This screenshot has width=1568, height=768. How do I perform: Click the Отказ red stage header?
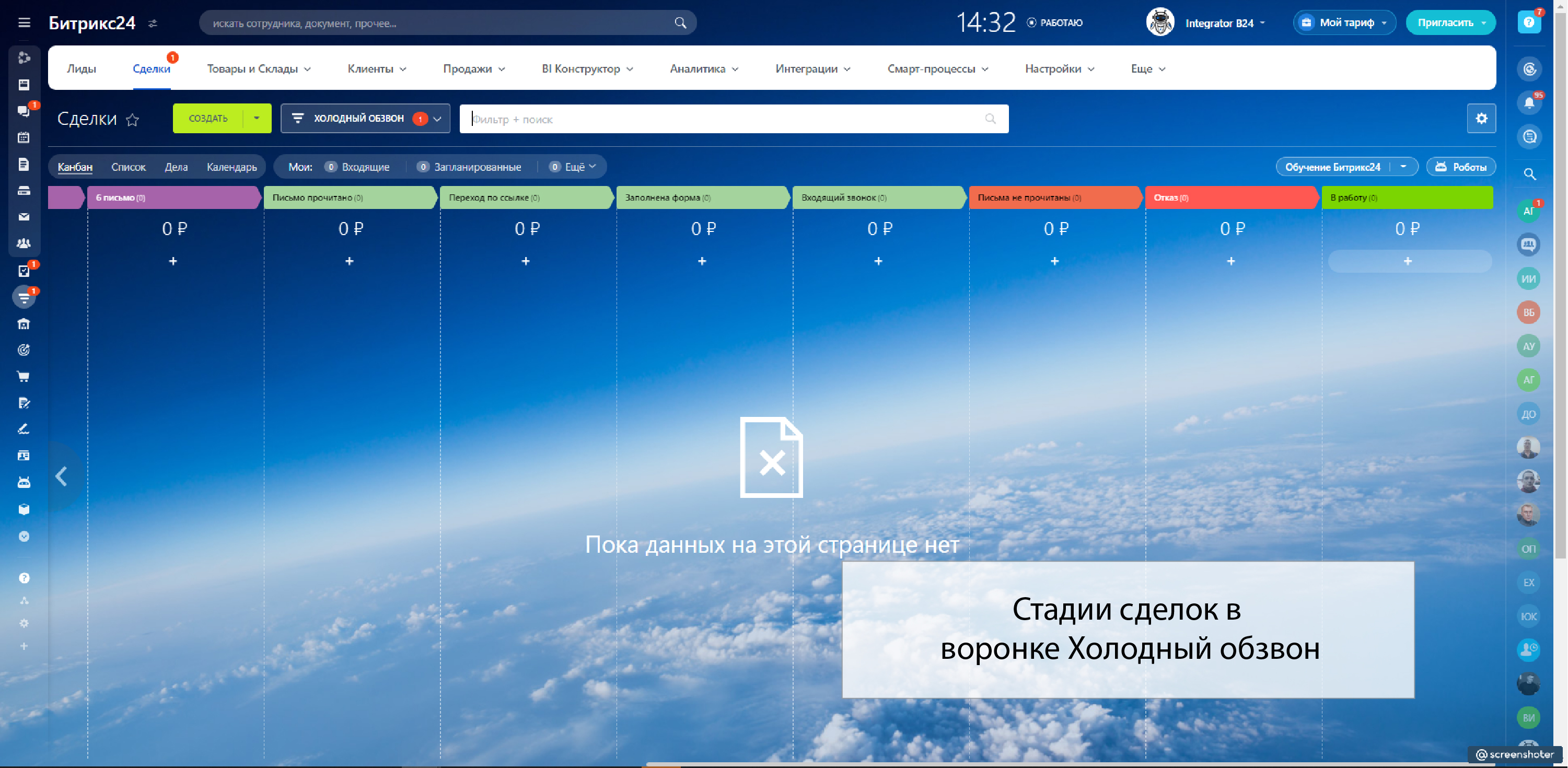(1230, 198)
